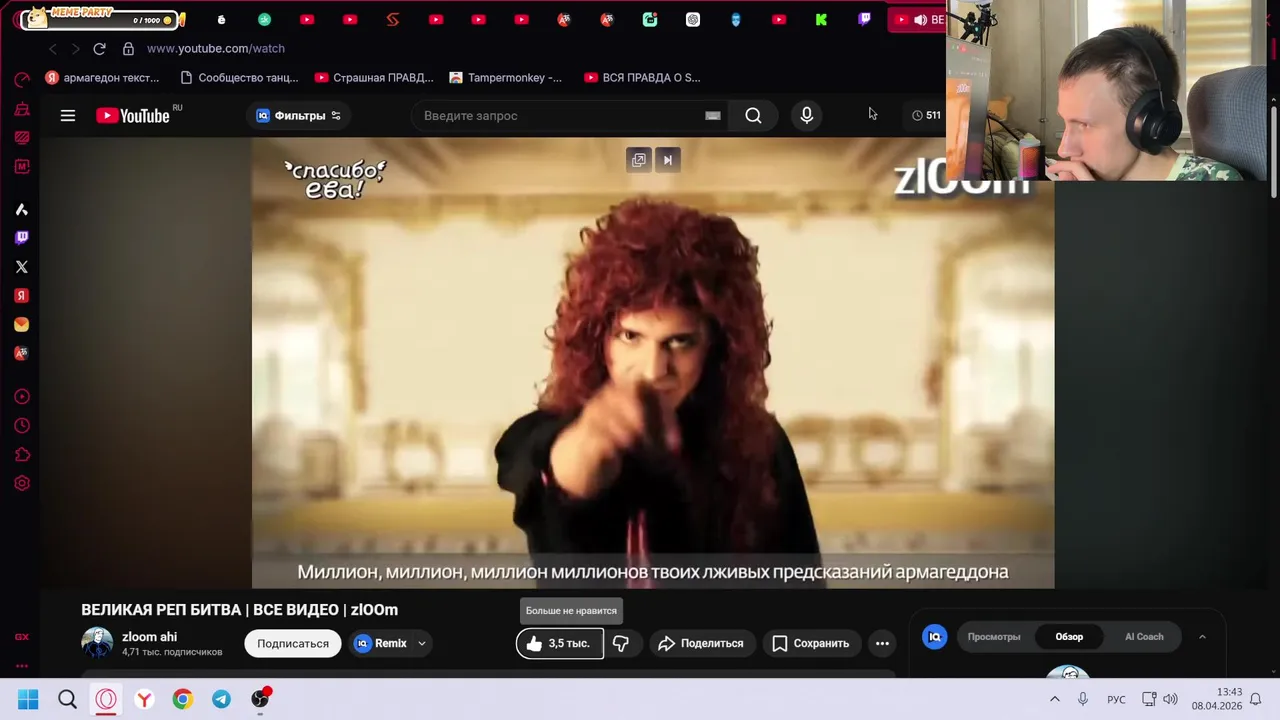This screenshot has height=720, width=1280.
Task: Share the video via Поделиться
Action: 701,643
